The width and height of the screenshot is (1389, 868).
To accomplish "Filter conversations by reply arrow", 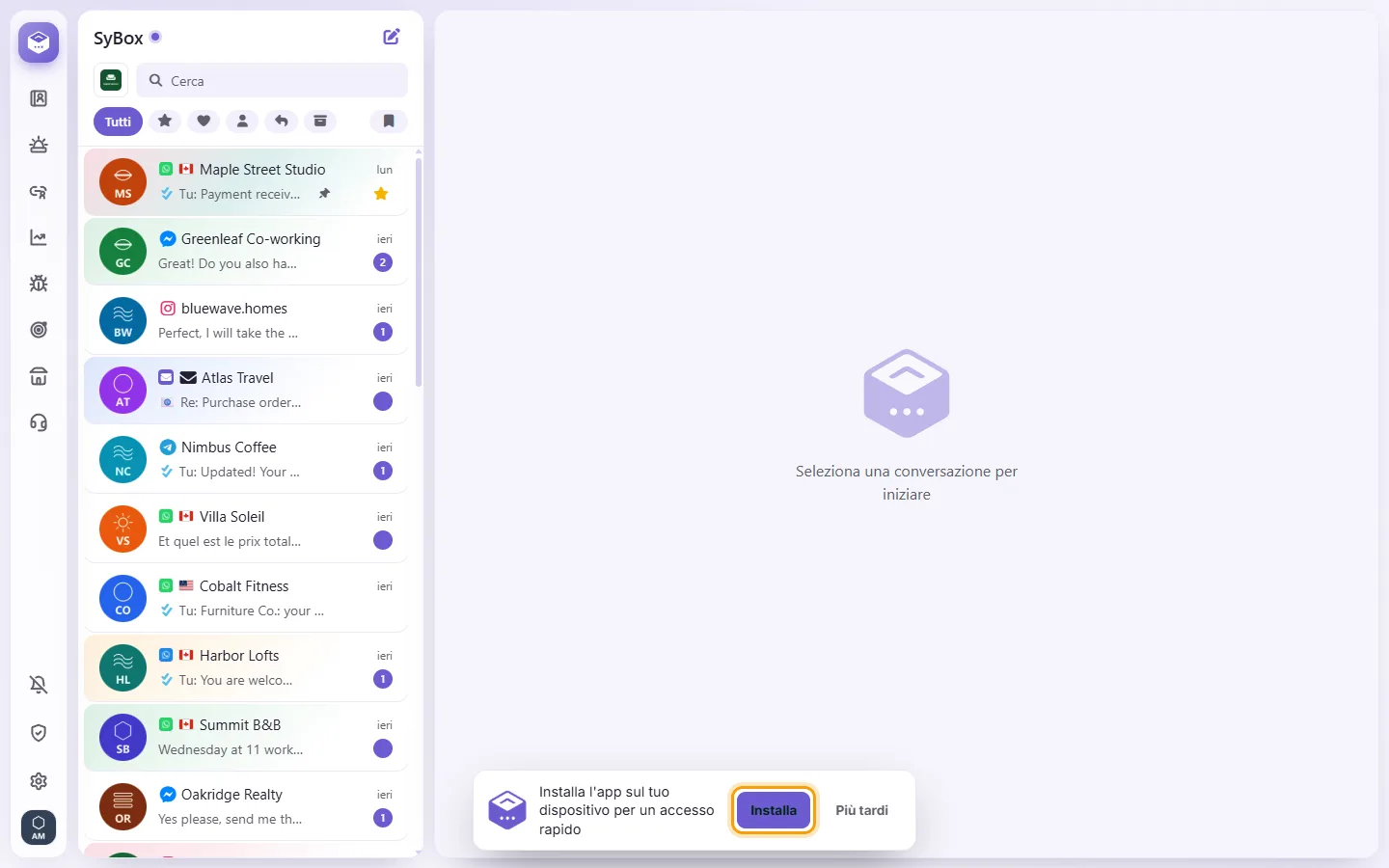I will 281,121.
